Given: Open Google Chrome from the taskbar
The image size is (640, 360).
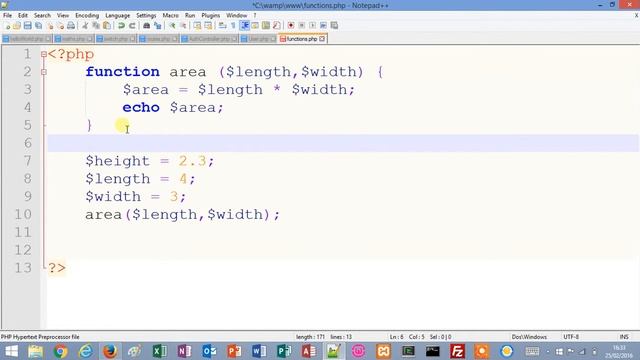Looking at the screenshot, I should point(60,351).
